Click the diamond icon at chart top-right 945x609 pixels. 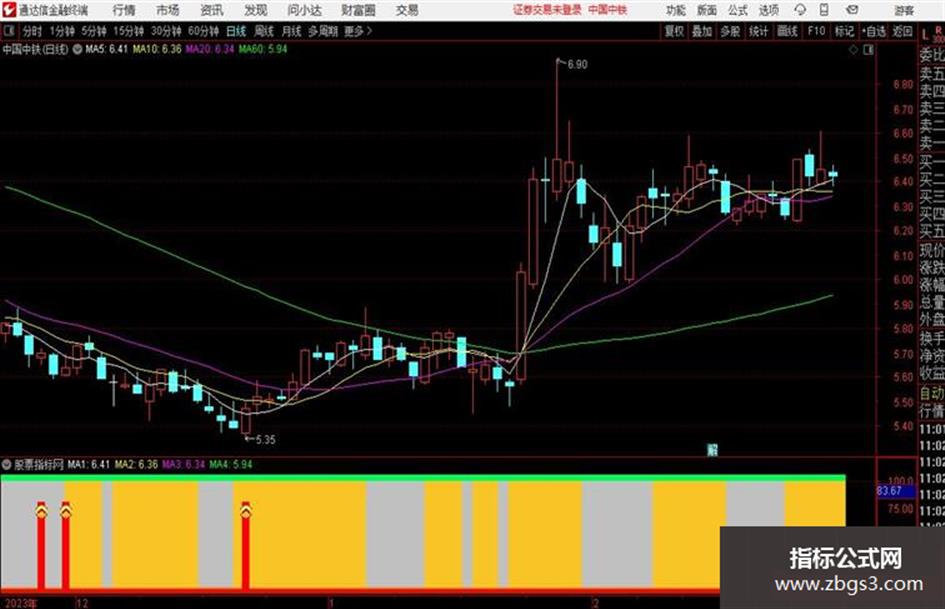853,50
